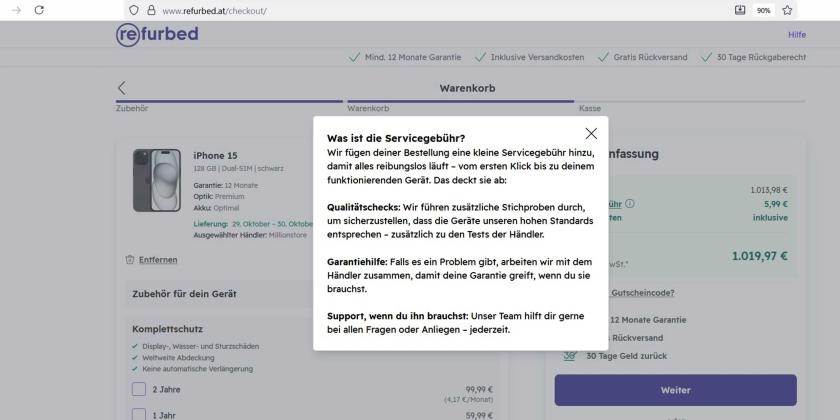Screen dimensions: 840x420
Task: Click the Garantiehilfe bold label
Action: [357, 262]
